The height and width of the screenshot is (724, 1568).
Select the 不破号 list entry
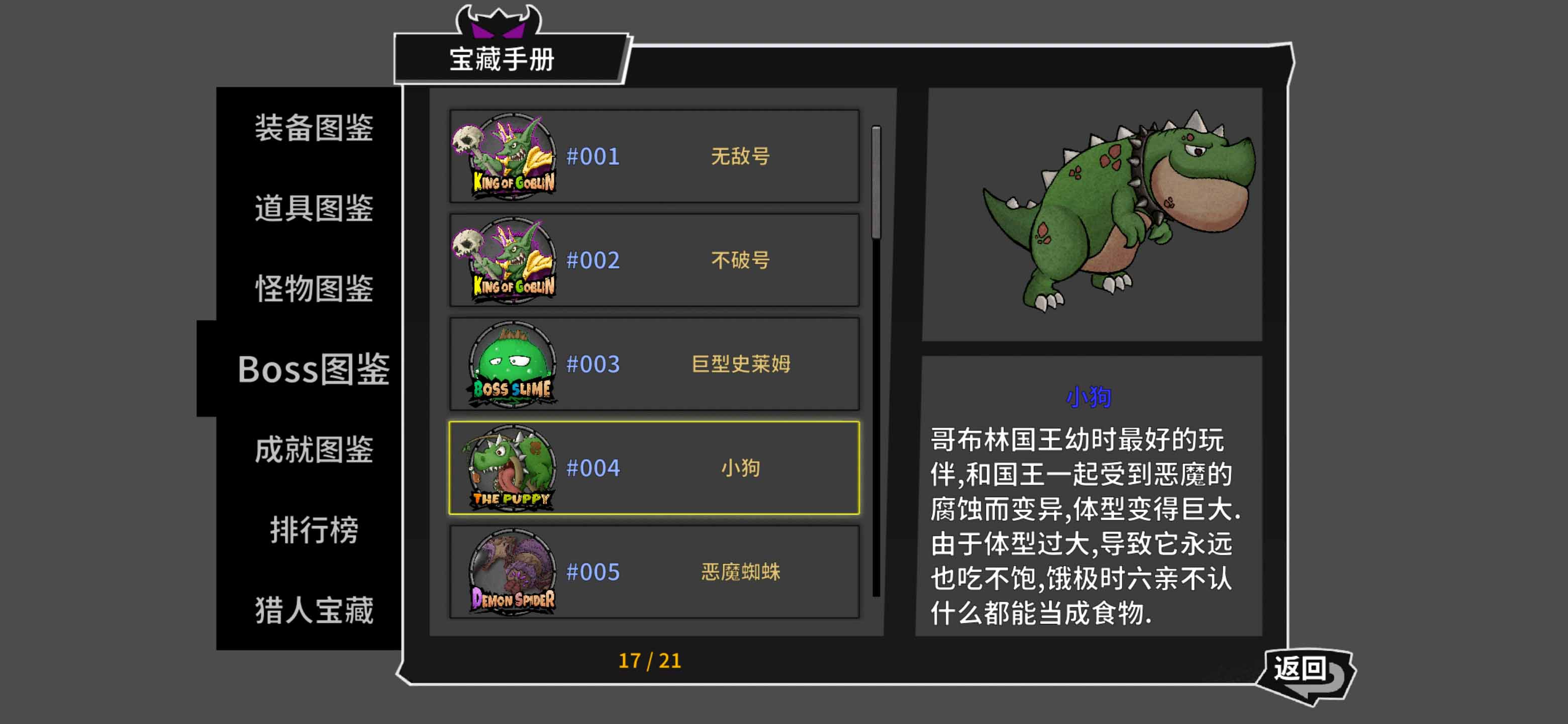[654, 260]
